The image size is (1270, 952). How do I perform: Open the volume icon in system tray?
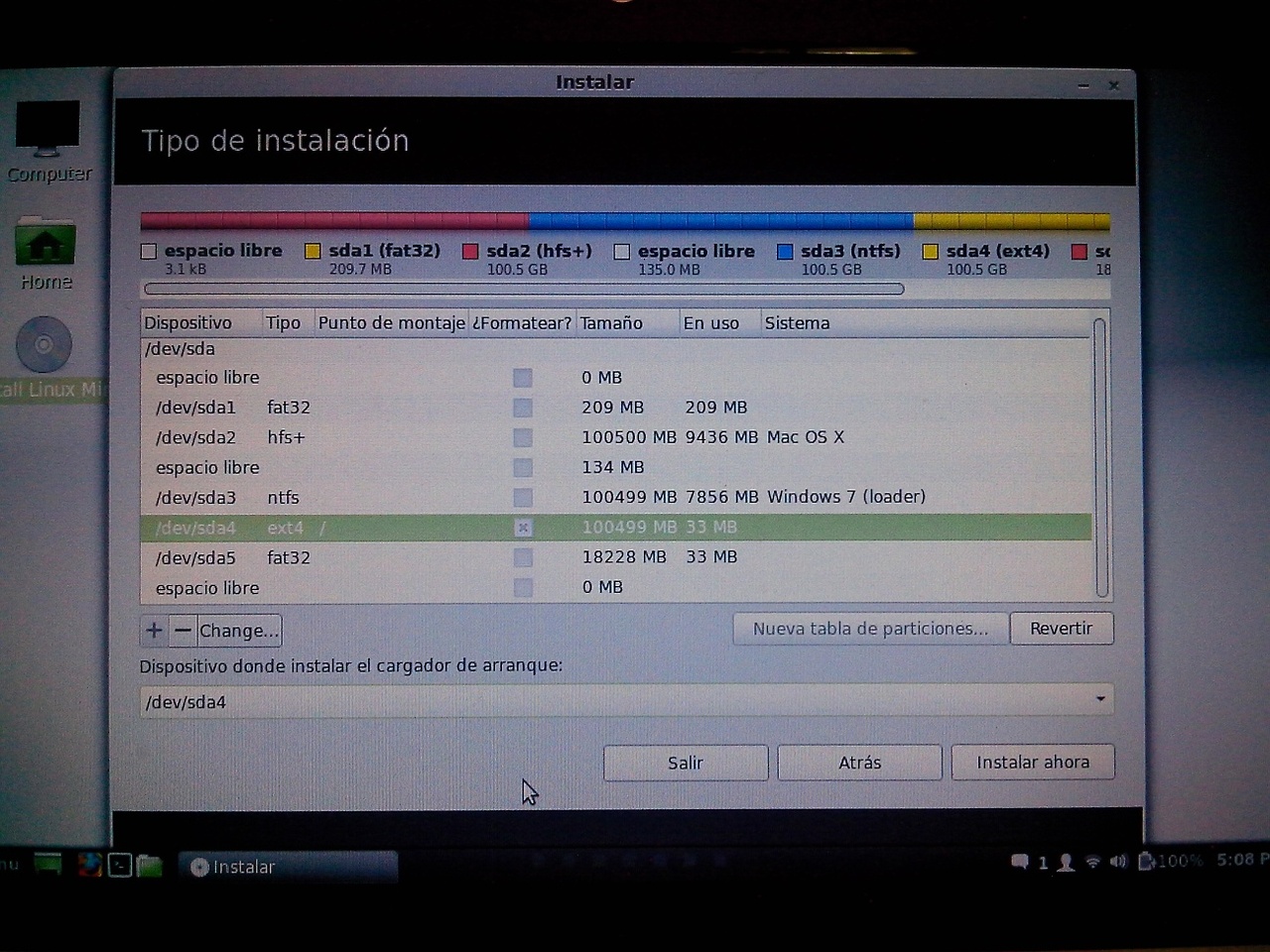(1118, 861)
